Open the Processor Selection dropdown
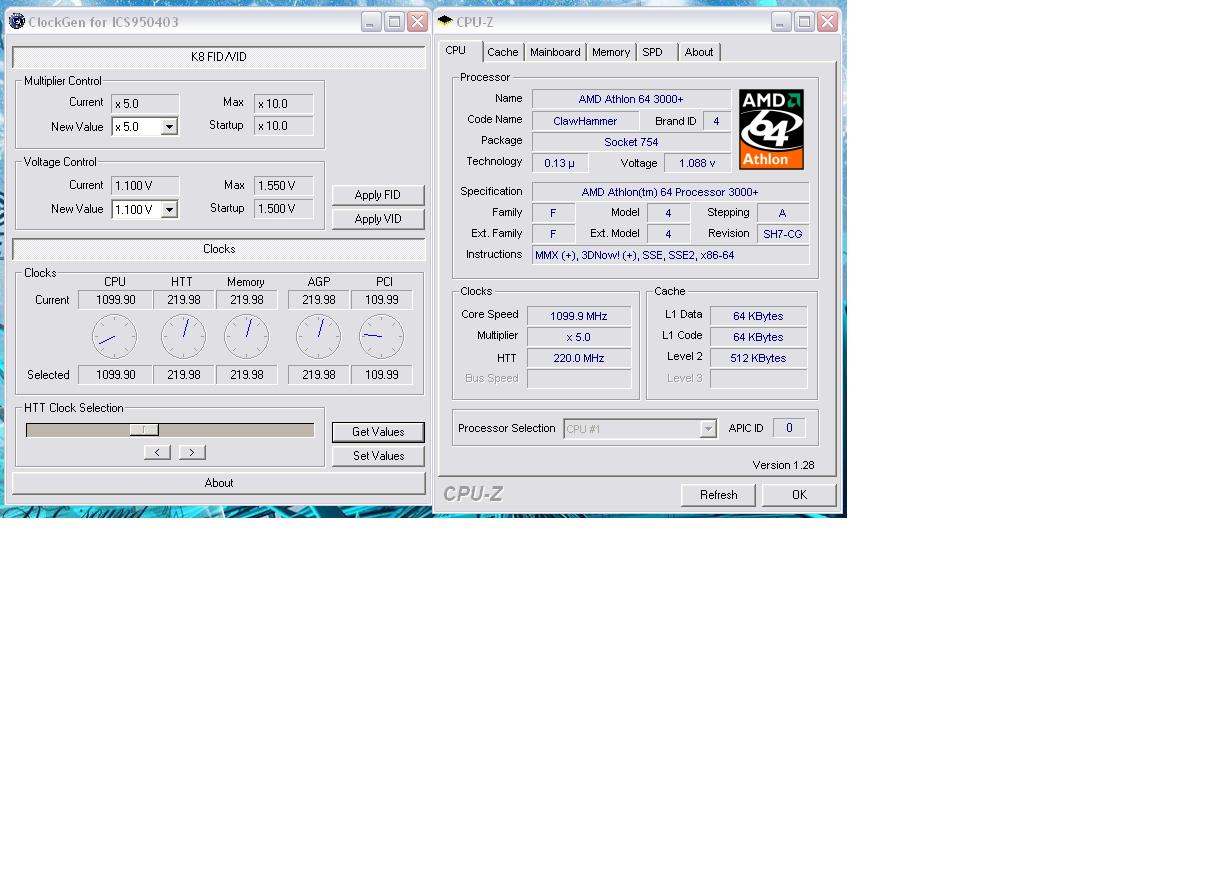This screenshot has height=894, width=1212. [x=708, y=429]
